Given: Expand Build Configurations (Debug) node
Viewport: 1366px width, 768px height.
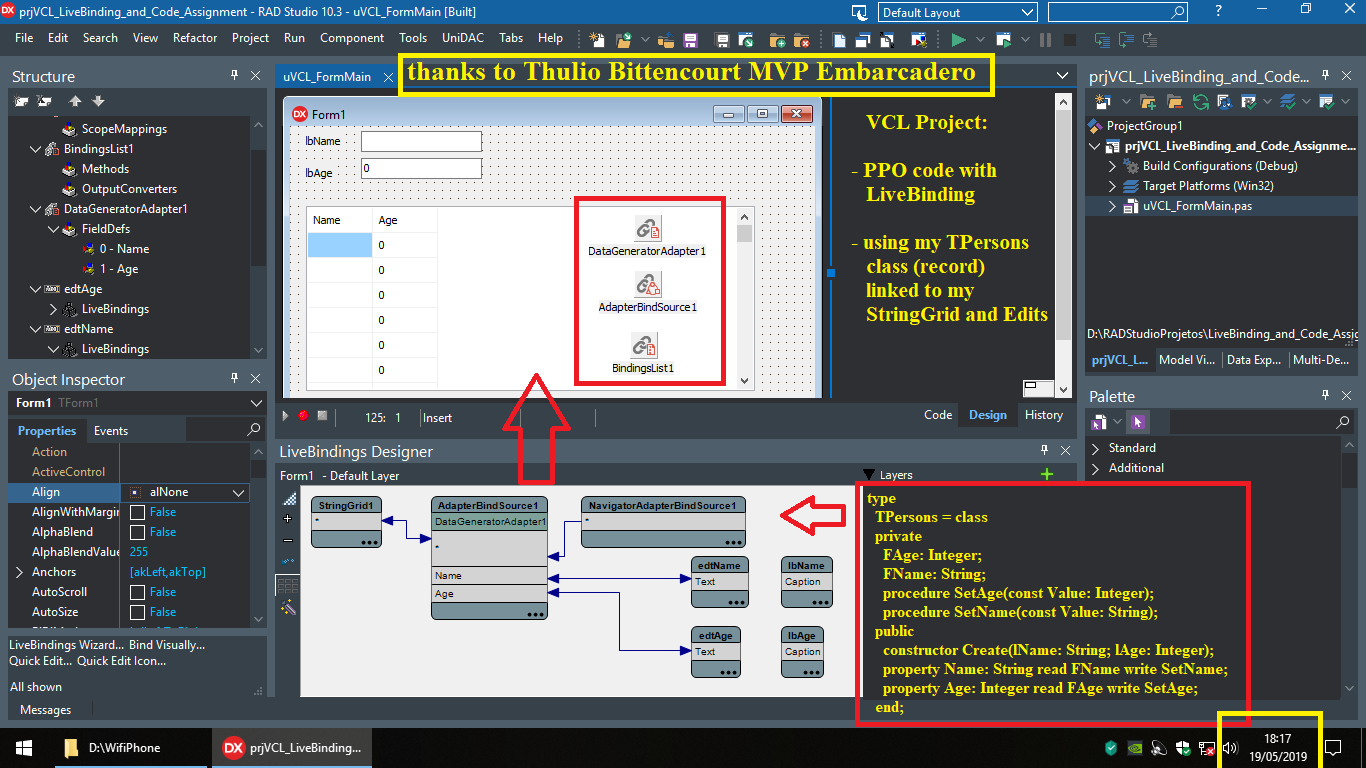Looking at the screenshot, I should point(1113,166).
